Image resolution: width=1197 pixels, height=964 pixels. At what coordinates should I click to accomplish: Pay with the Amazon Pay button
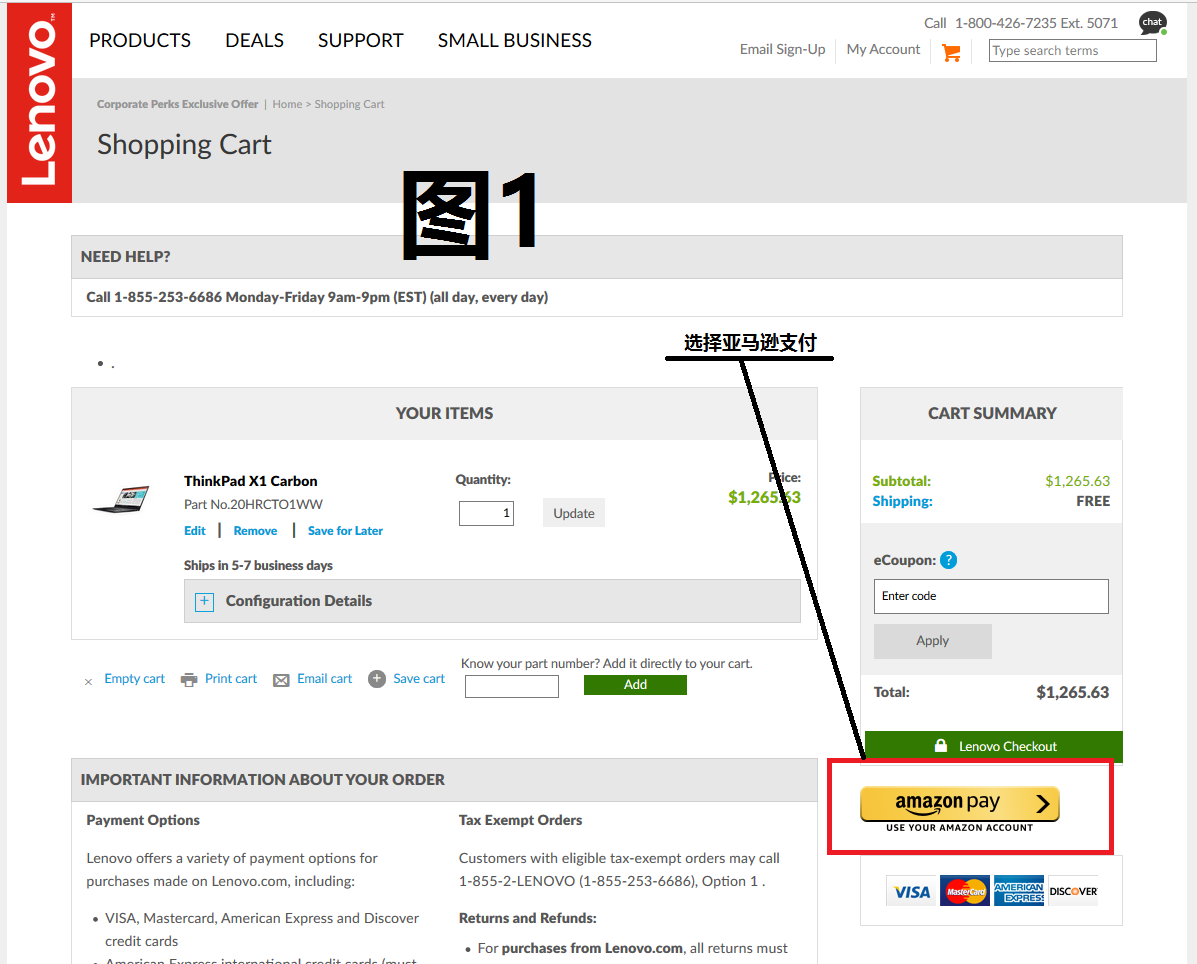point(959,804)
